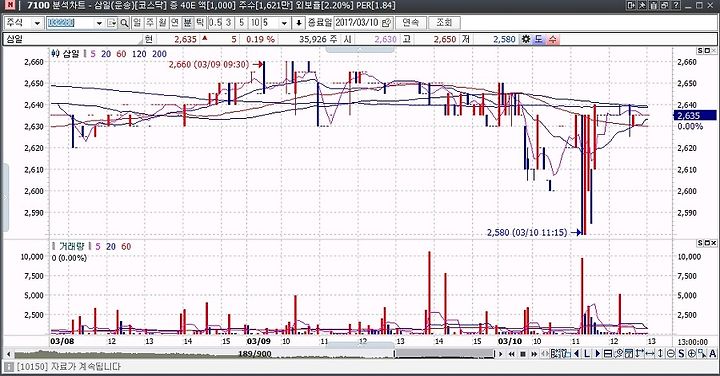
Task: Click the stock search magnifier icon
Action: click(124, 22)
